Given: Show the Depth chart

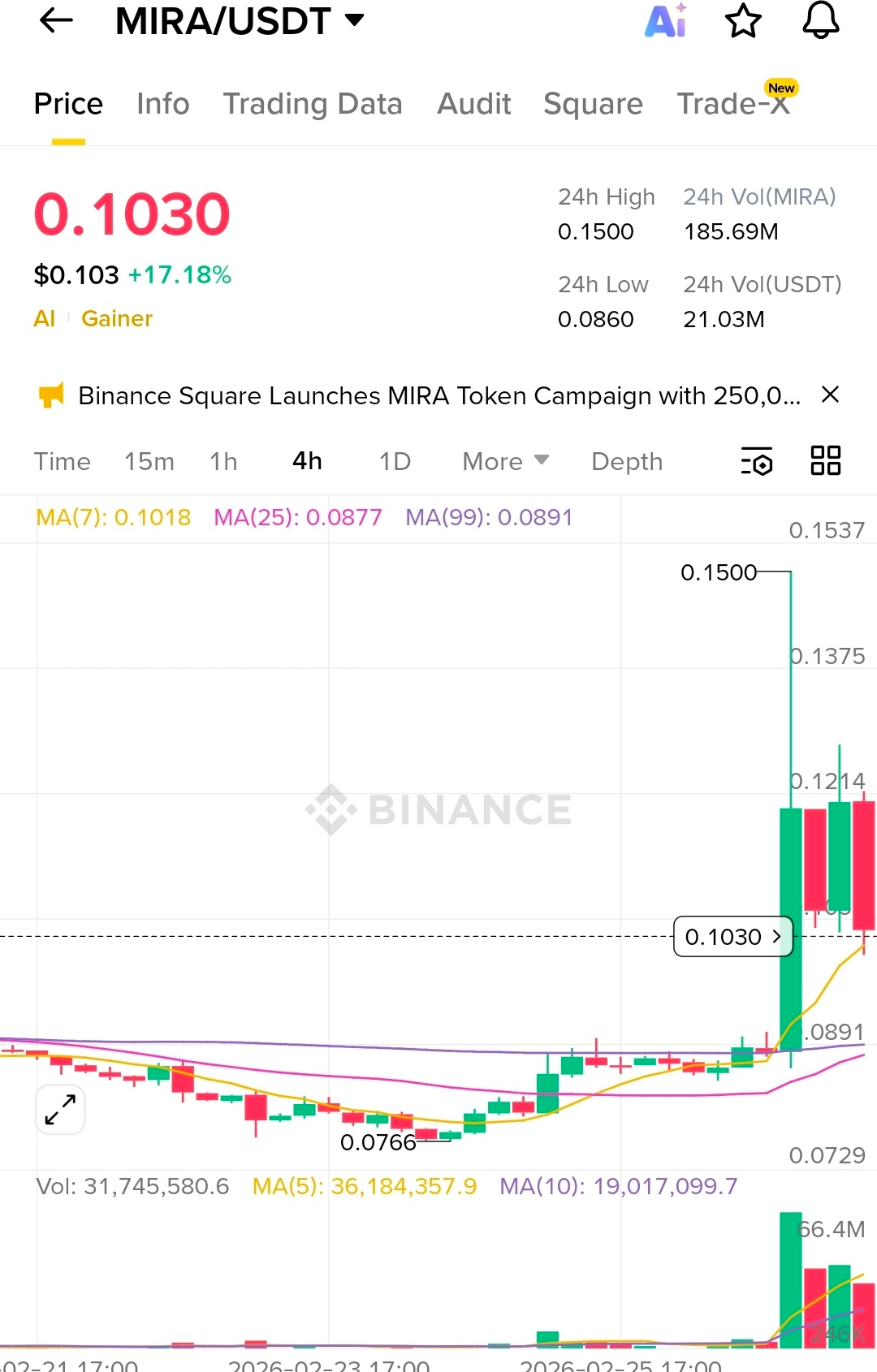Looking at the screenshot, I should (x=627, y=461).
